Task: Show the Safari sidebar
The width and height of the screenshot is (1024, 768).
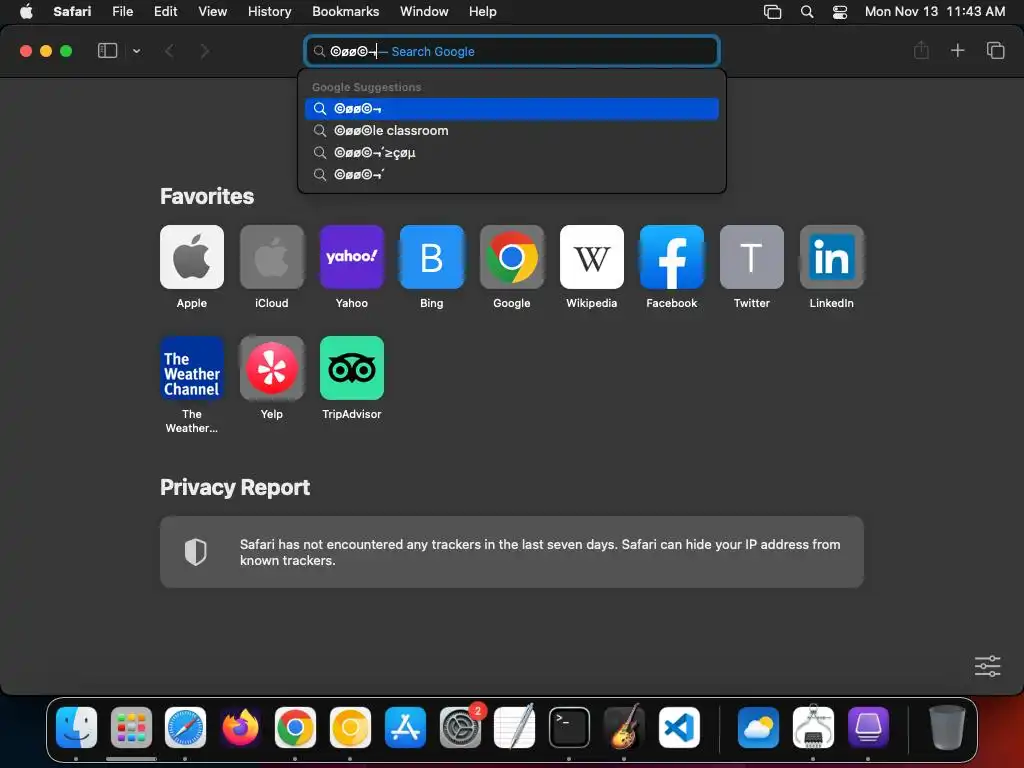Action: click(x=107, y=51)
